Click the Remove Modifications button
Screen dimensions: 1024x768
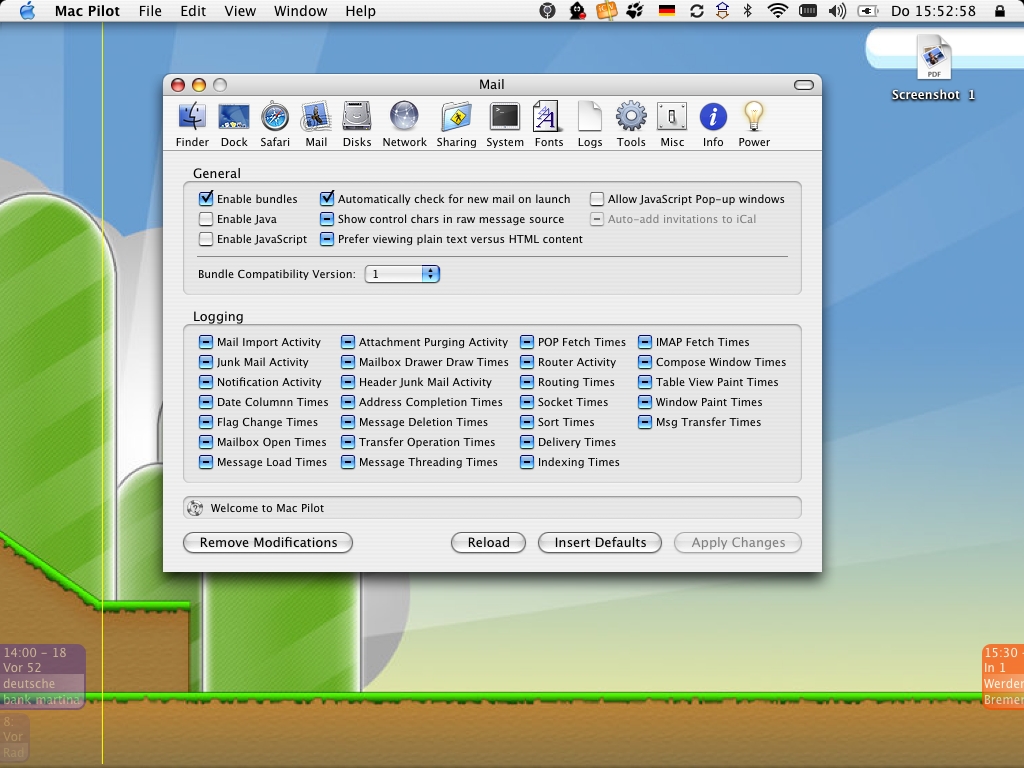pyautogui.click(x=268, y=542)
